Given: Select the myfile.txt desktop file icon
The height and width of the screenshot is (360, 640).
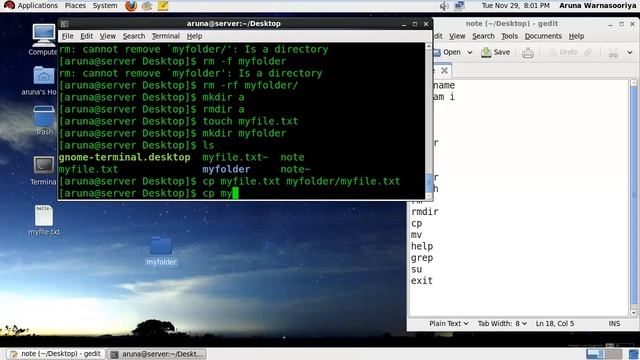Looking at the screenshot, I should coord(44,220).
